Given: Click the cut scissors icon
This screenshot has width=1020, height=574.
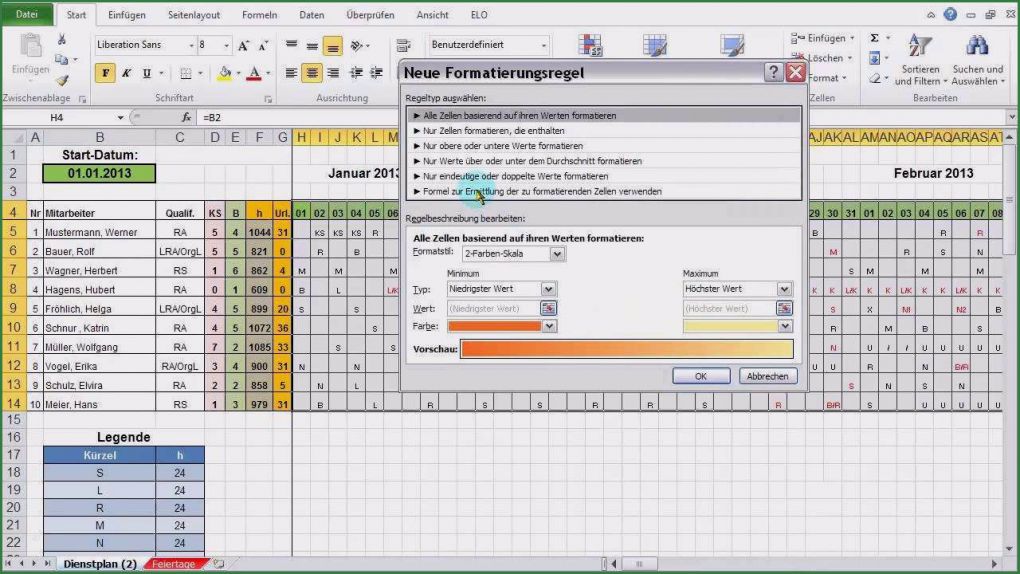Looking at the screenshot, I should (62, 40).
